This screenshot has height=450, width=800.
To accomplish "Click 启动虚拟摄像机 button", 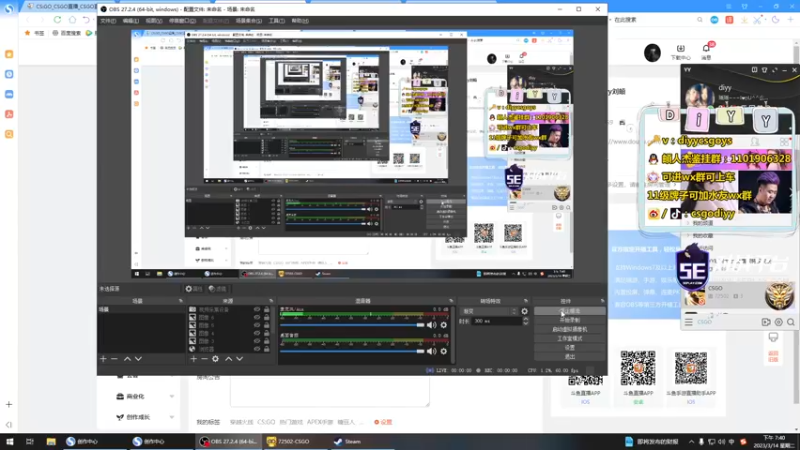I will (569, 329).
